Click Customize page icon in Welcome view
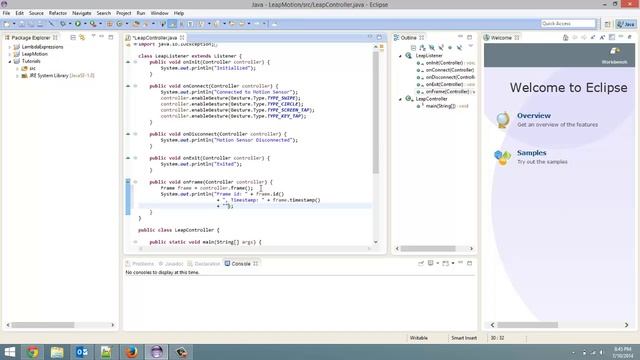Viewport: 640px width, 360px height. pos(612,38)
